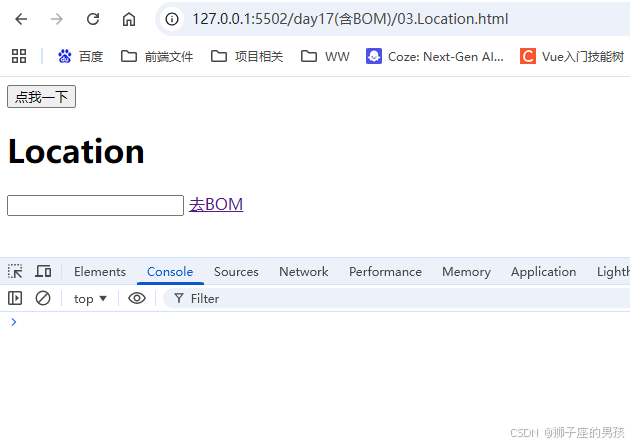Show the console sidebar icon
The image size is (630, 444).
[15, 298]
